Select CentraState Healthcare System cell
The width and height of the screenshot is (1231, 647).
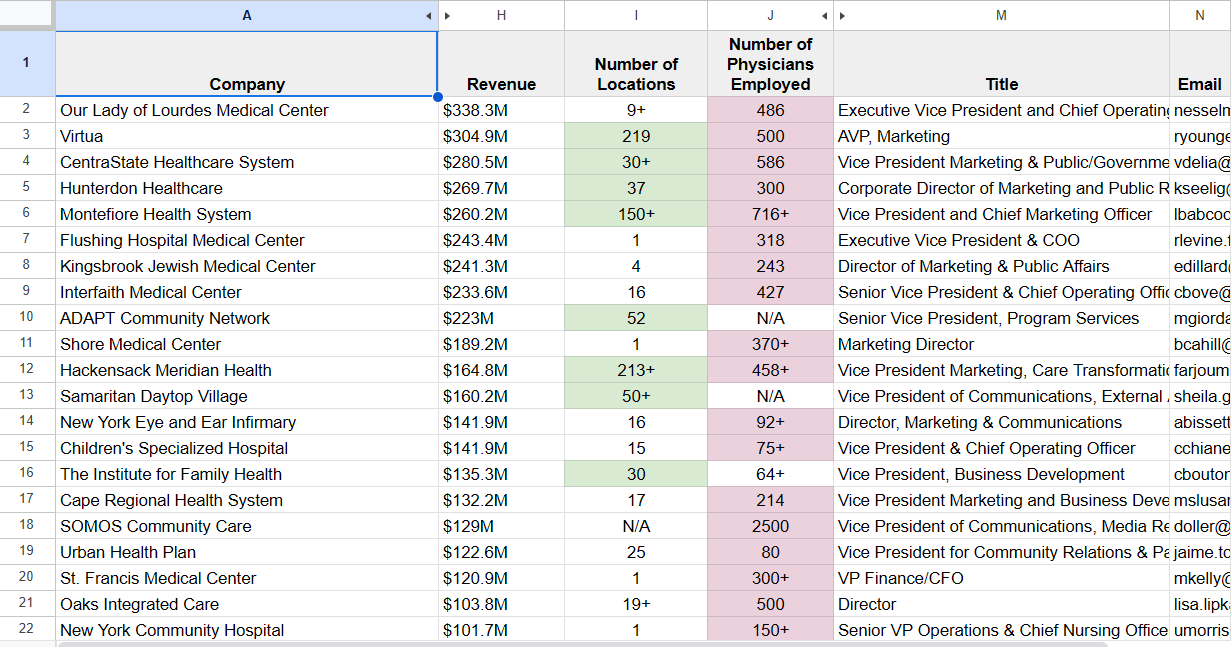pos(247,162)
